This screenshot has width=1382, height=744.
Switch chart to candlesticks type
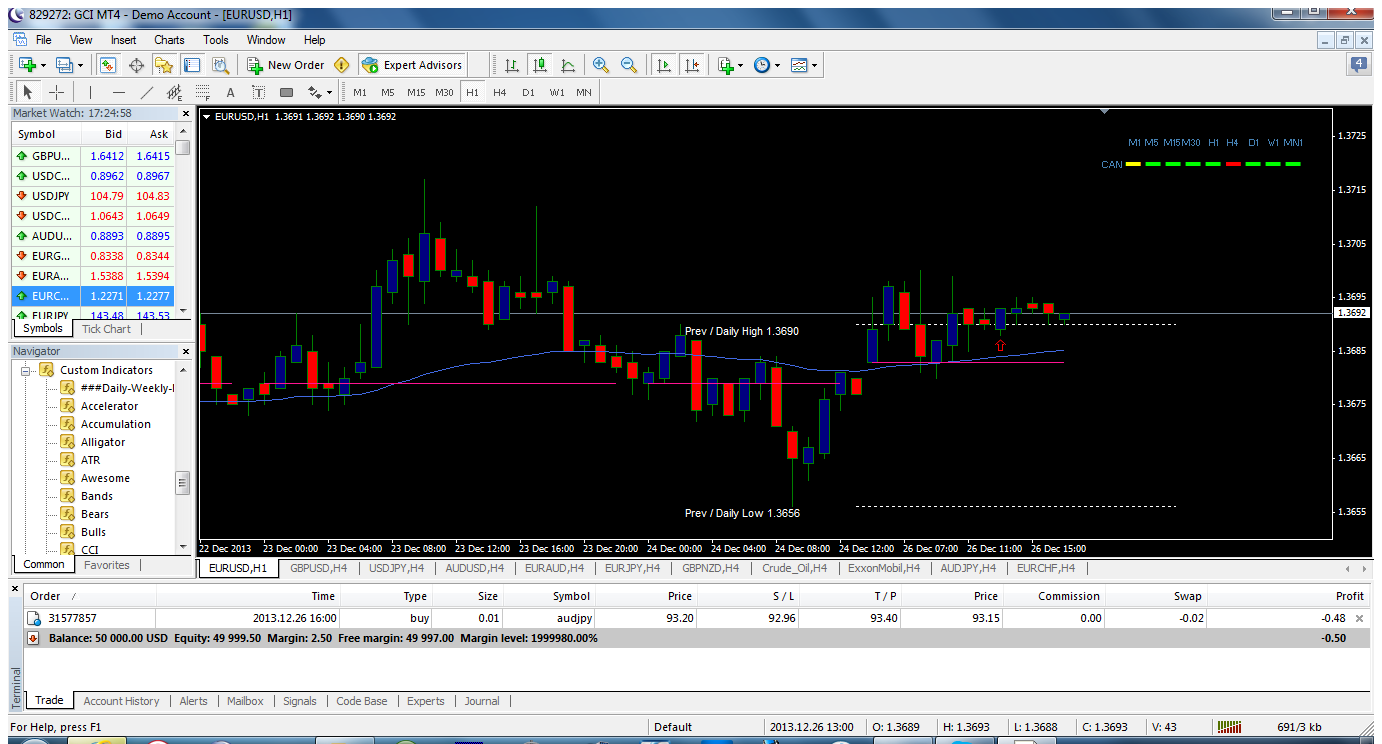[x=540, y=65]
